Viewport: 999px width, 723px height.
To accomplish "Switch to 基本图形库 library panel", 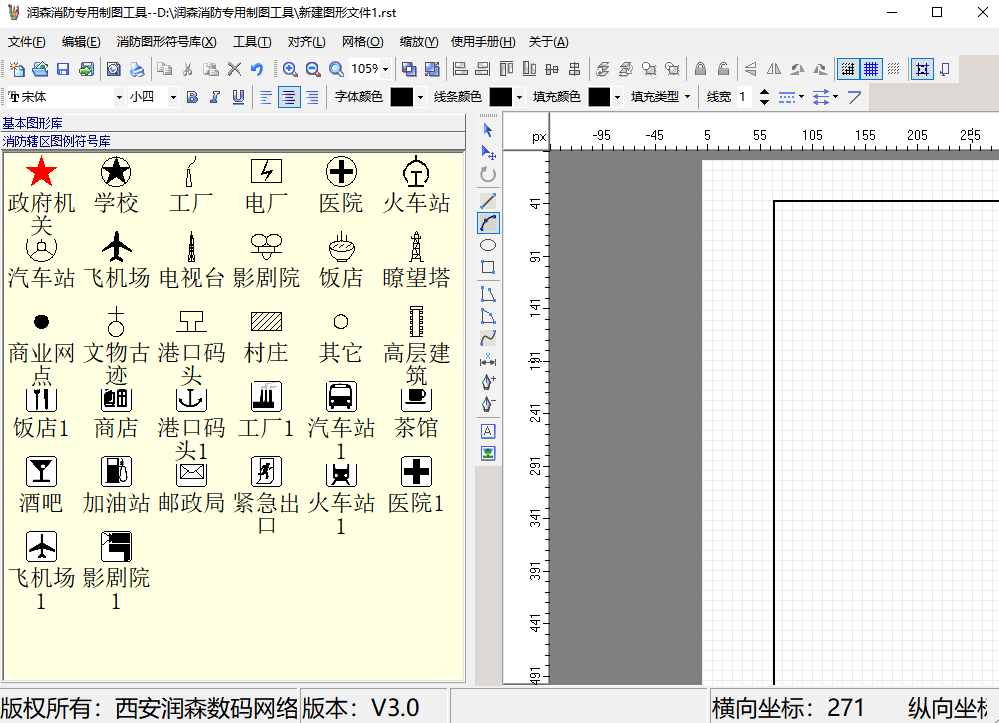I will click(x=32, y=123).
